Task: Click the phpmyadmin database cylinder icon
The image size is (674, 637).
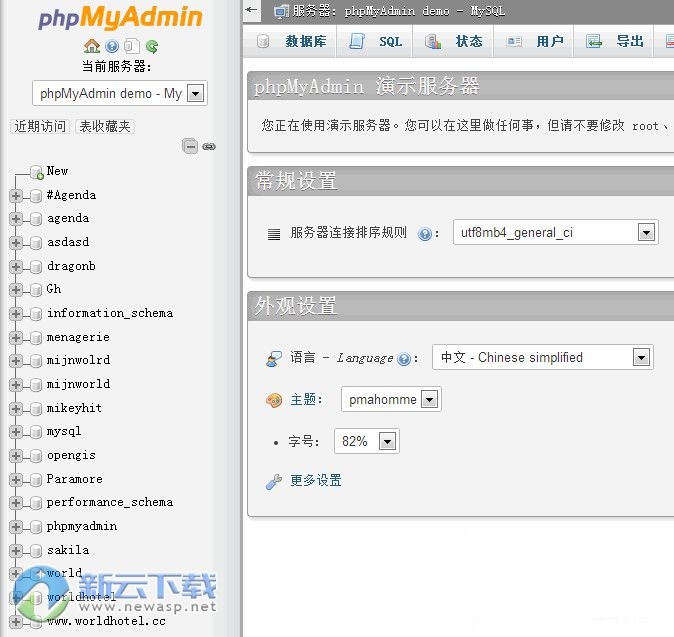Action: [37, 527]
